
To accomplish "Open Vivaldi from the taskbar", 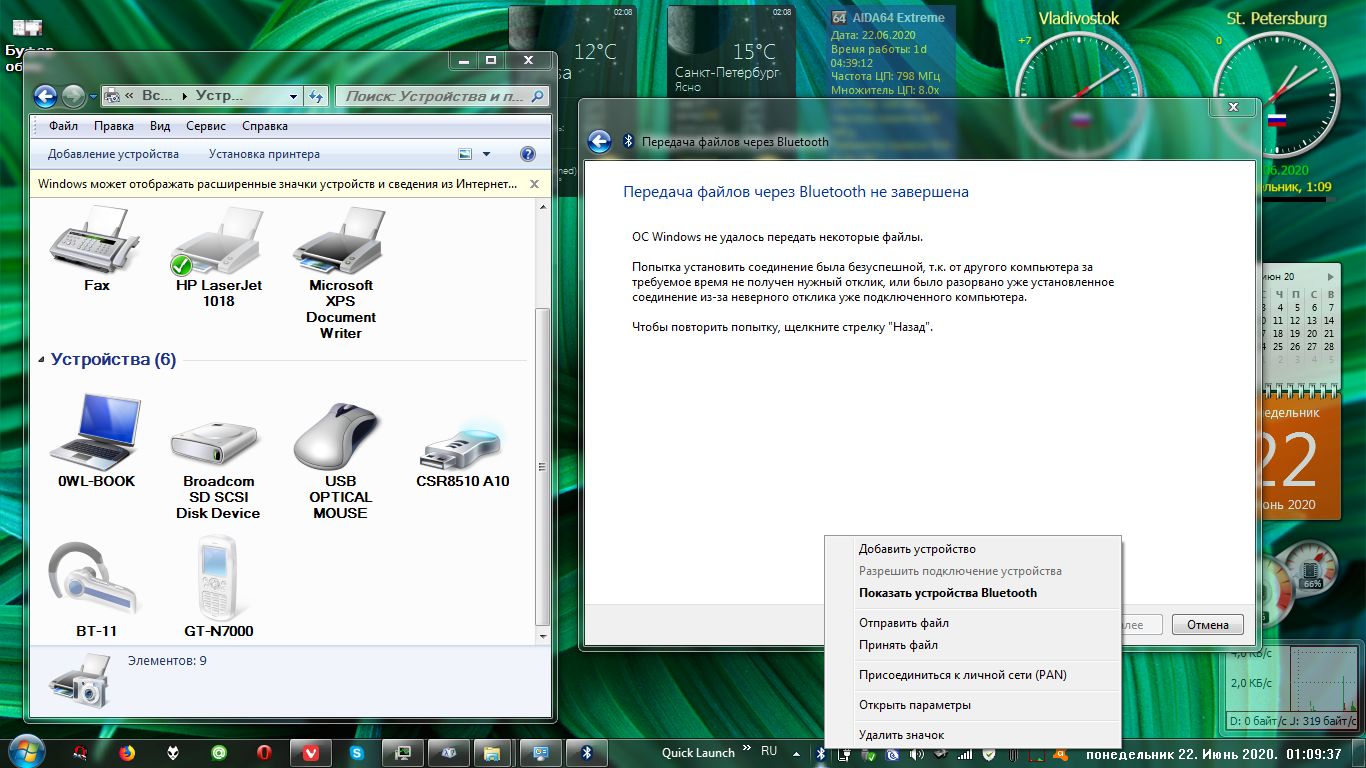I will [x=311, y=752].
